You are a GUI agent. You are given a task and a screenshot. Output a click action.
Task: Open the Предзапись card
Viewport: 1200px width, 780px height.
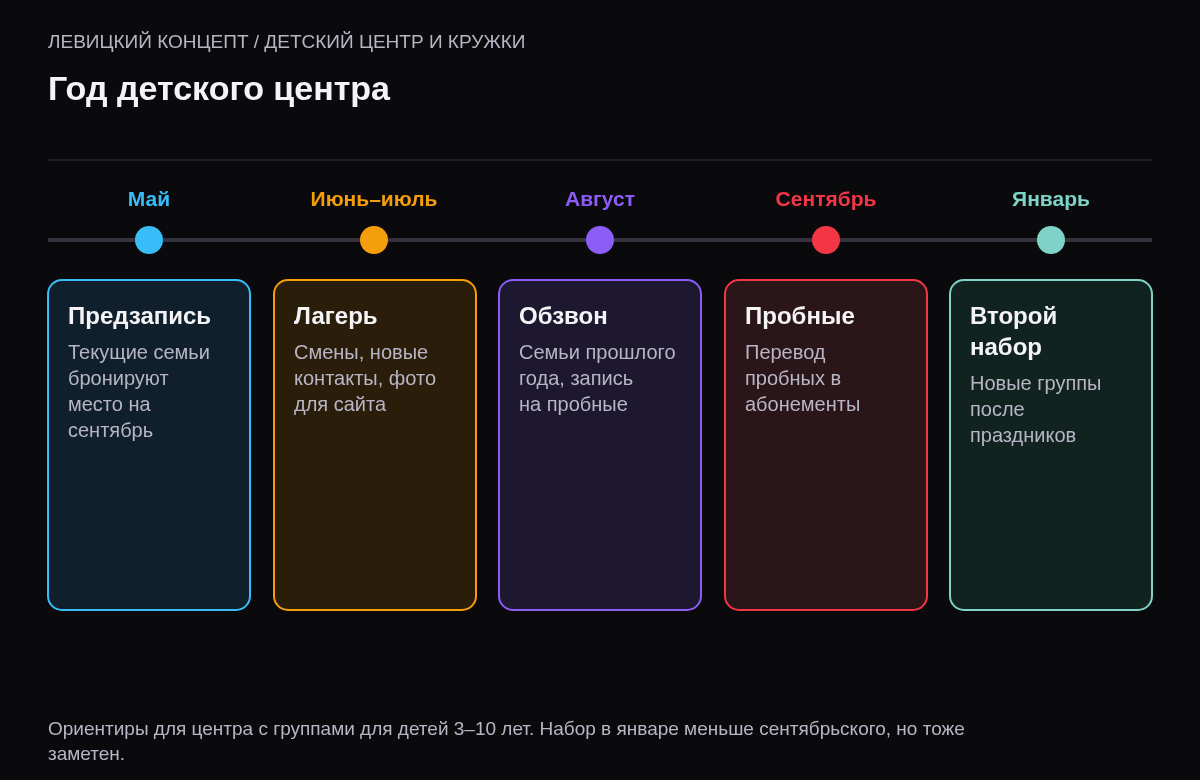coord(149,445)
